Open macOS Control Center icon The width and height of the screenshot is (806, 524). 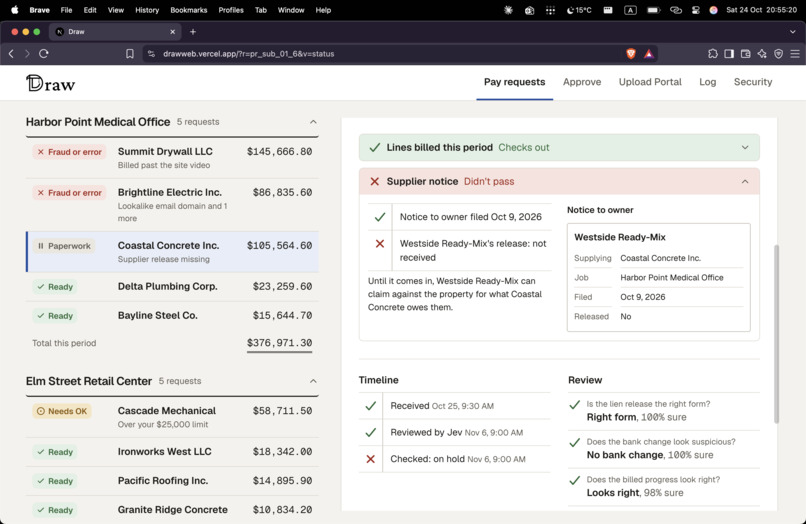tap(695, 10)
